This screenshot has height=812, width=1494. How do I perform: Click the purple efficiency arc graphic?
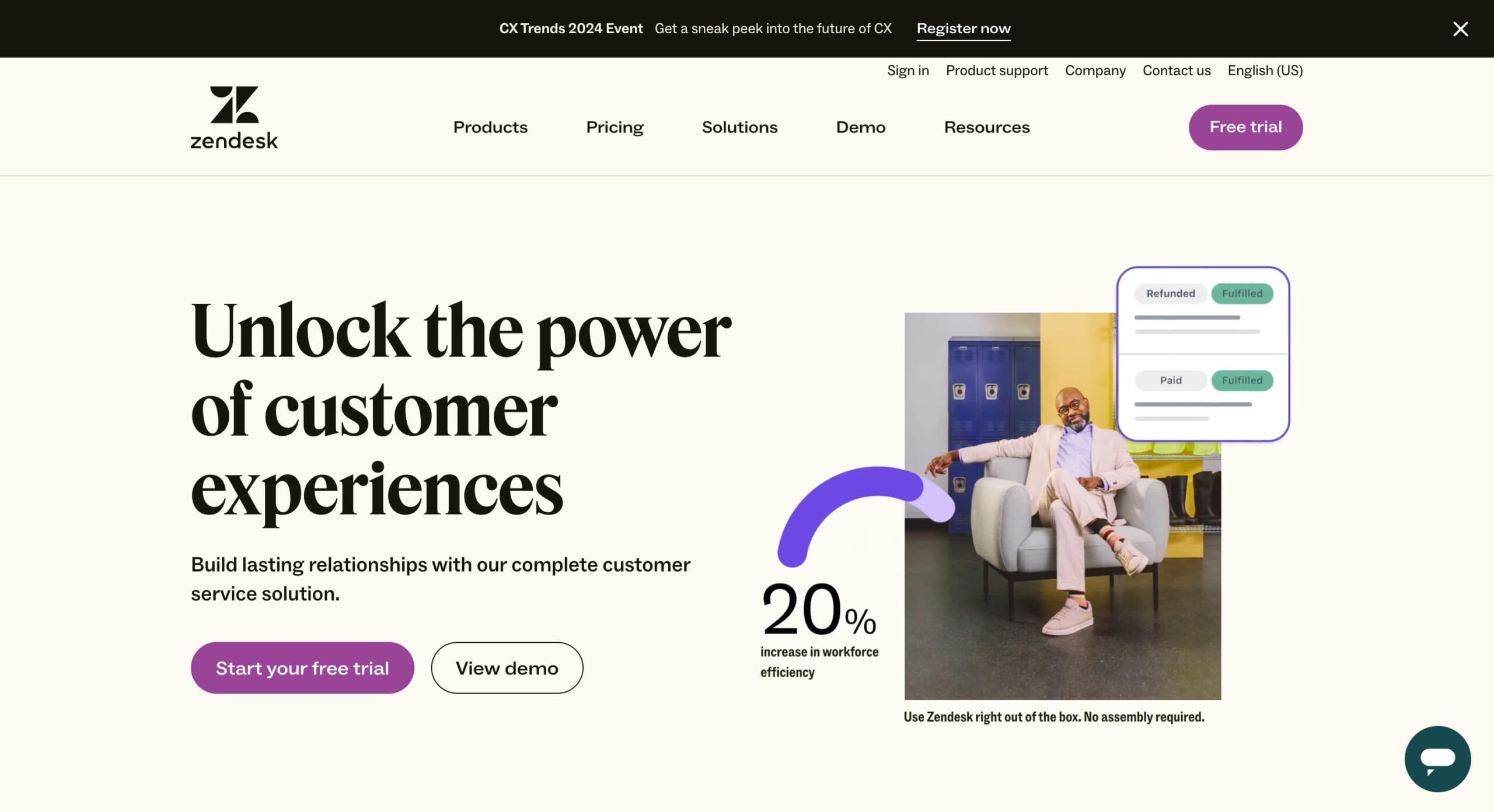click(x=846, y=496)
